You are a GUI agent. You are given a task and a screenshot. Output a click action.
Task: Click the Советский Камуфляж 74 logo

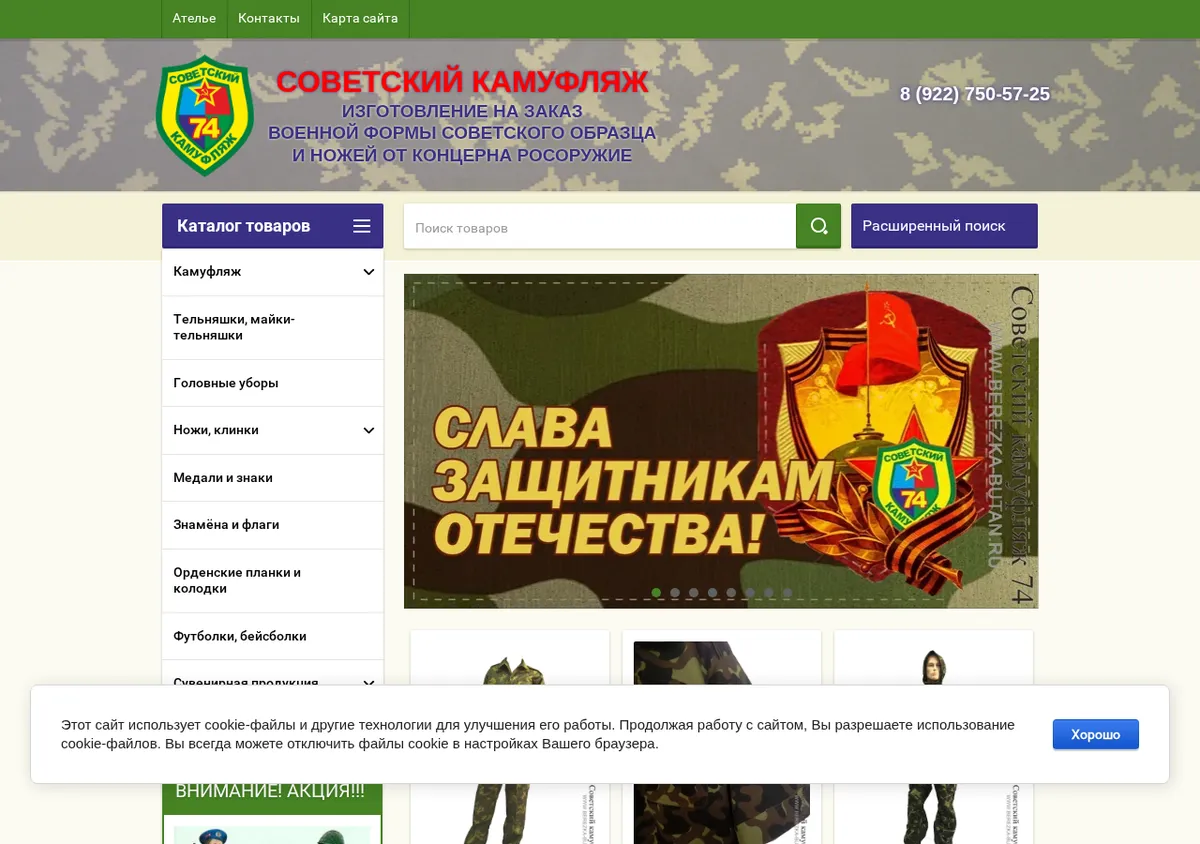tap(205, 115)
